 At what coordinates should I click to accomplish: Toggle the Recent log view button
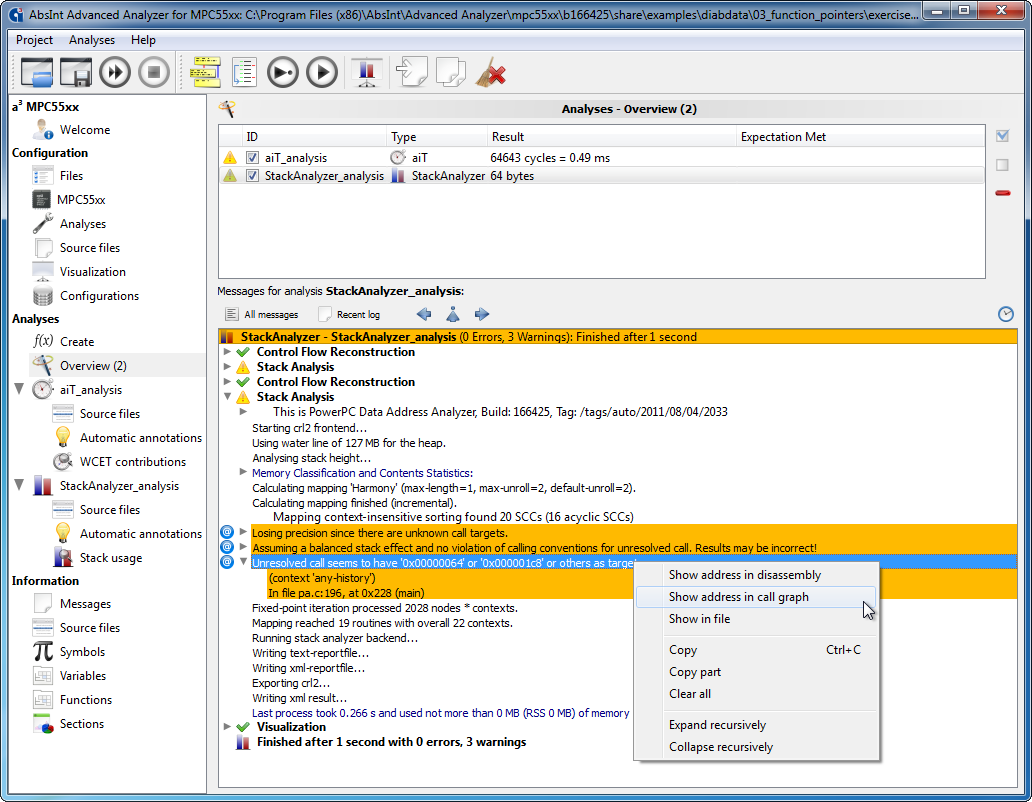(349, 314)
